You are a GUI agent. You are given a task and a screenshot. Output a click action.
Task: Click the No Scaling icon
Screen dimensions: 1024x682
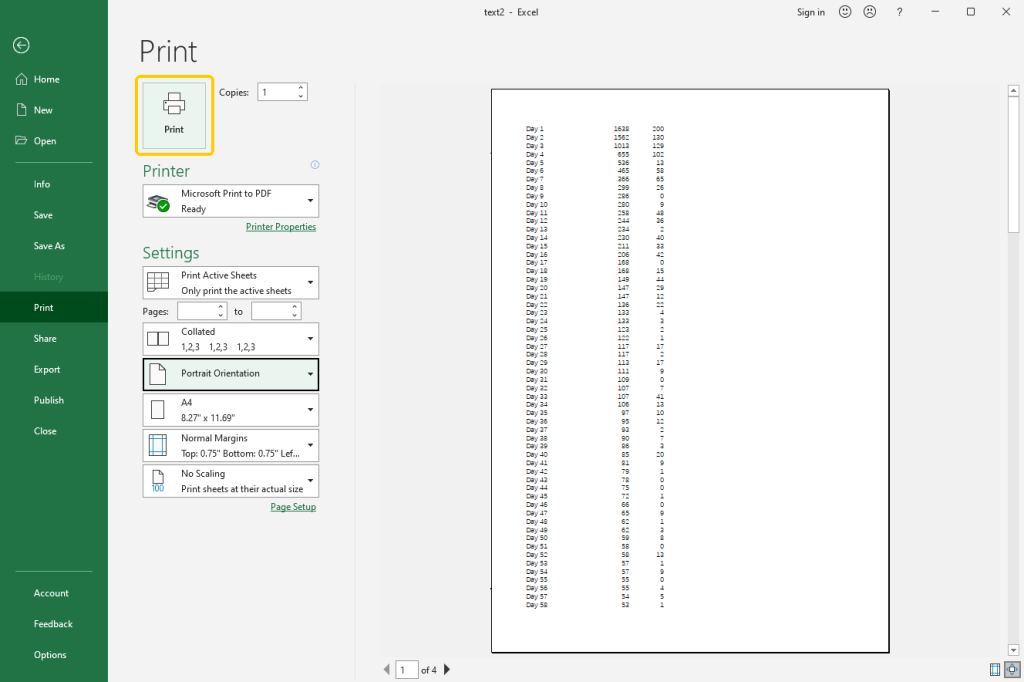[x=158, y=479]
